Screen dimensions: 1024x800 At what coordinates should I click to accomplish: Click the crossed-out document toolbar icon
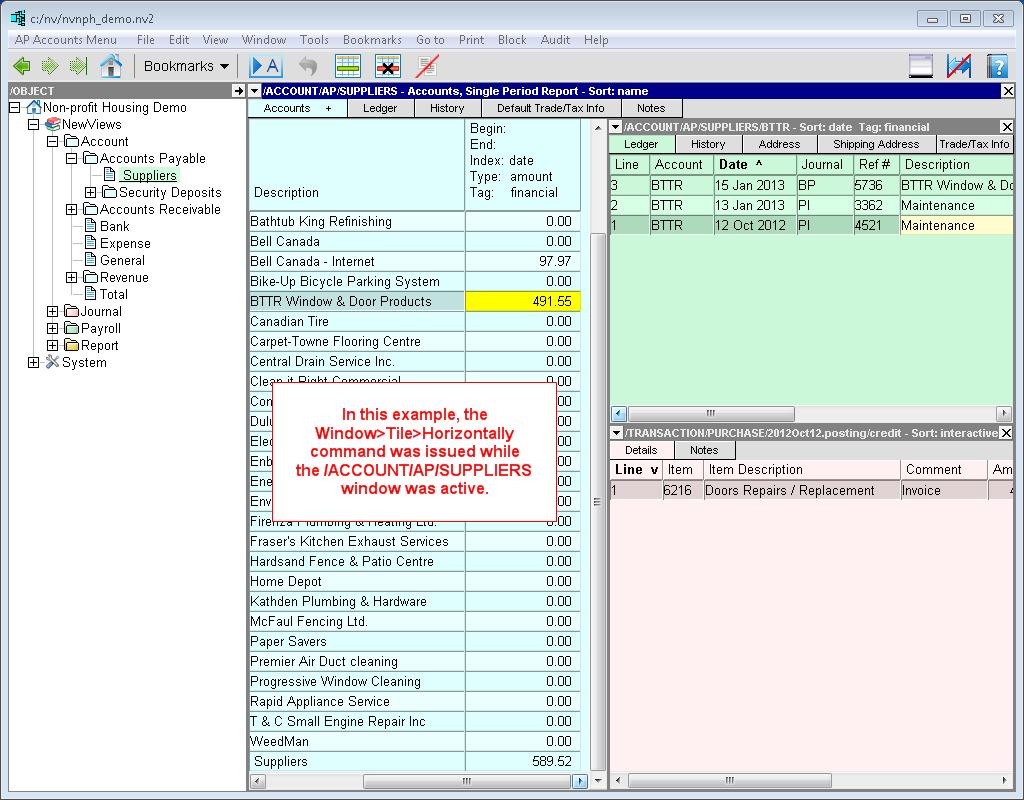click(x=428, y=66)
